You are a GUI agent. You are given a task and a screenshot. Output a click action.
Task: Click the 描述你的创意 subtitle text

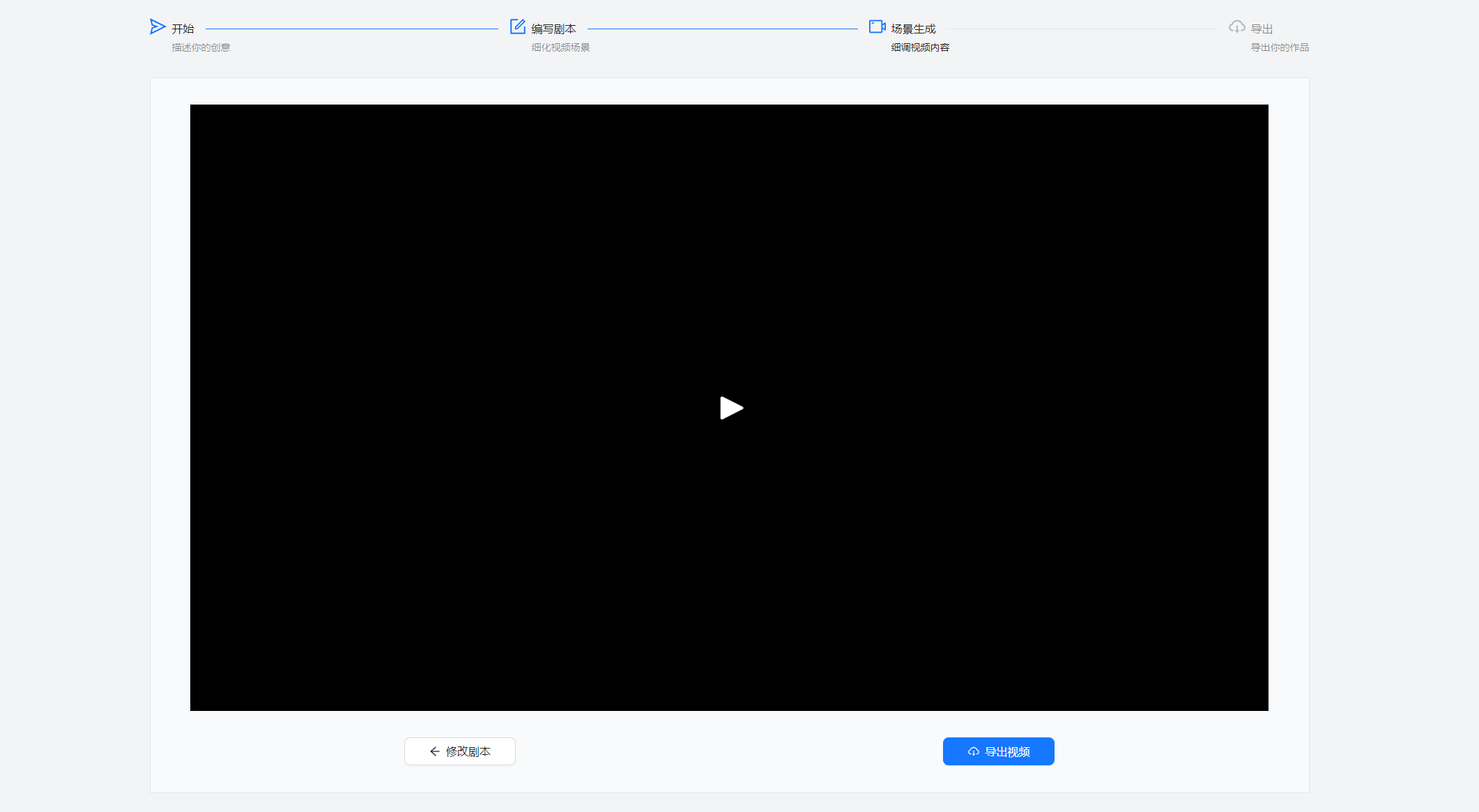click(x=201, y=47)
